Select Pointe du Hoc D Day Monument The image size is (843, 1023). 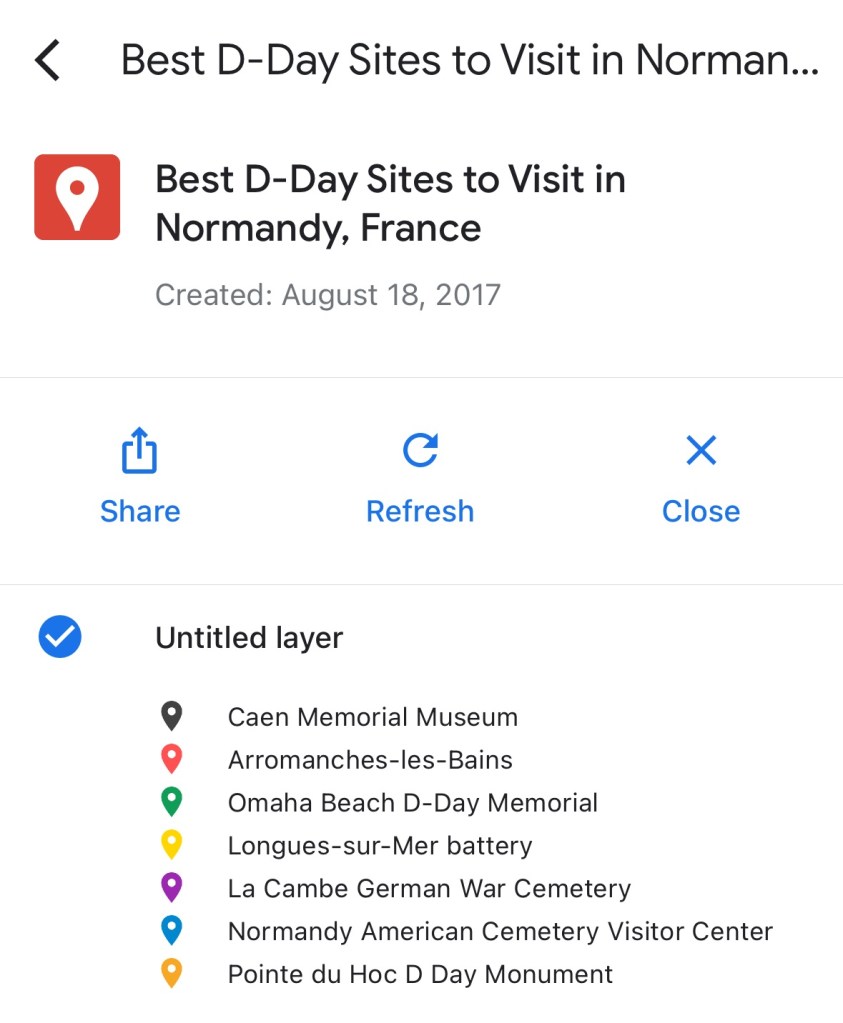[x=420, y=975]
